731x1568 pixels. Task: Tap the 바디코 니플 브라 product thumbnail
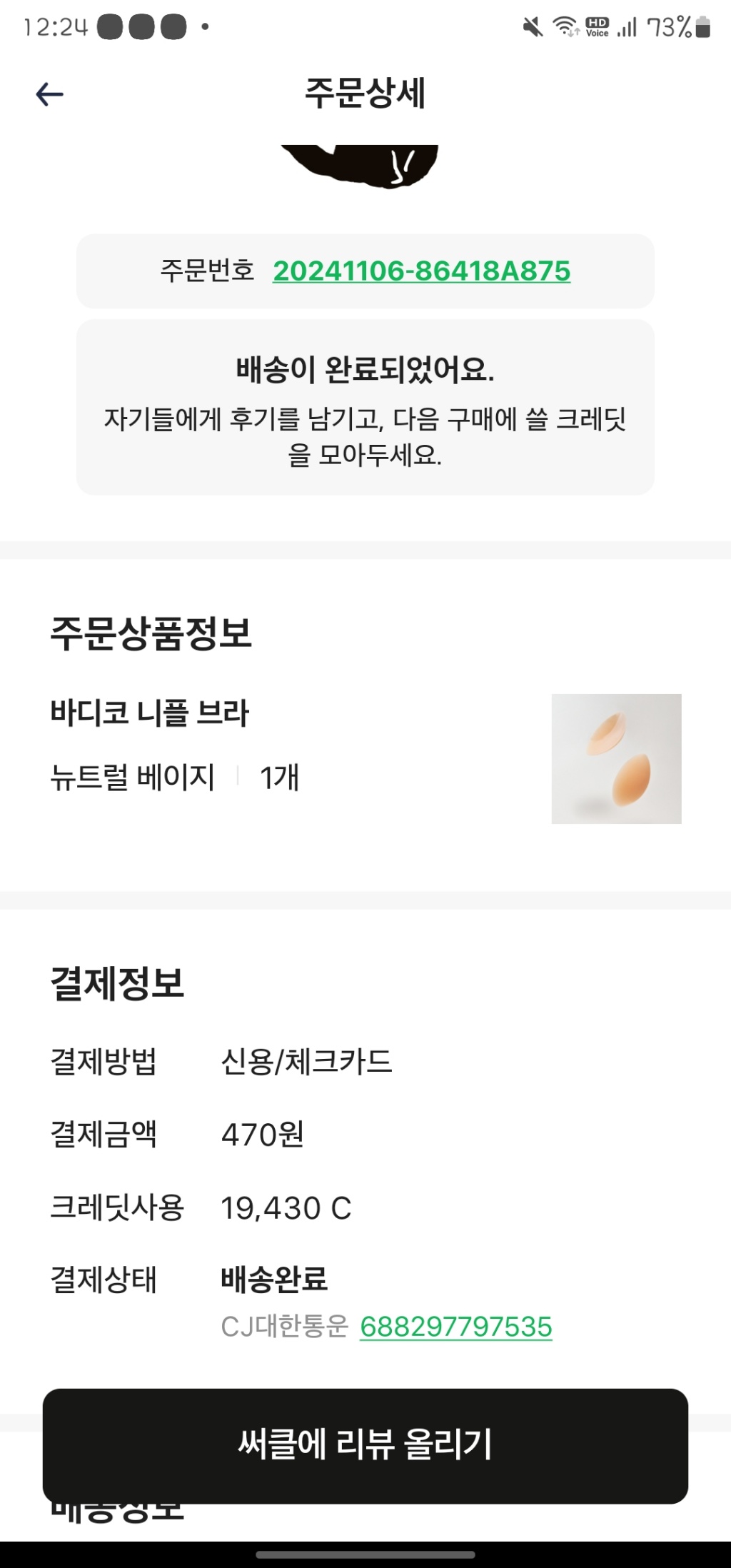tap(616, 758)
